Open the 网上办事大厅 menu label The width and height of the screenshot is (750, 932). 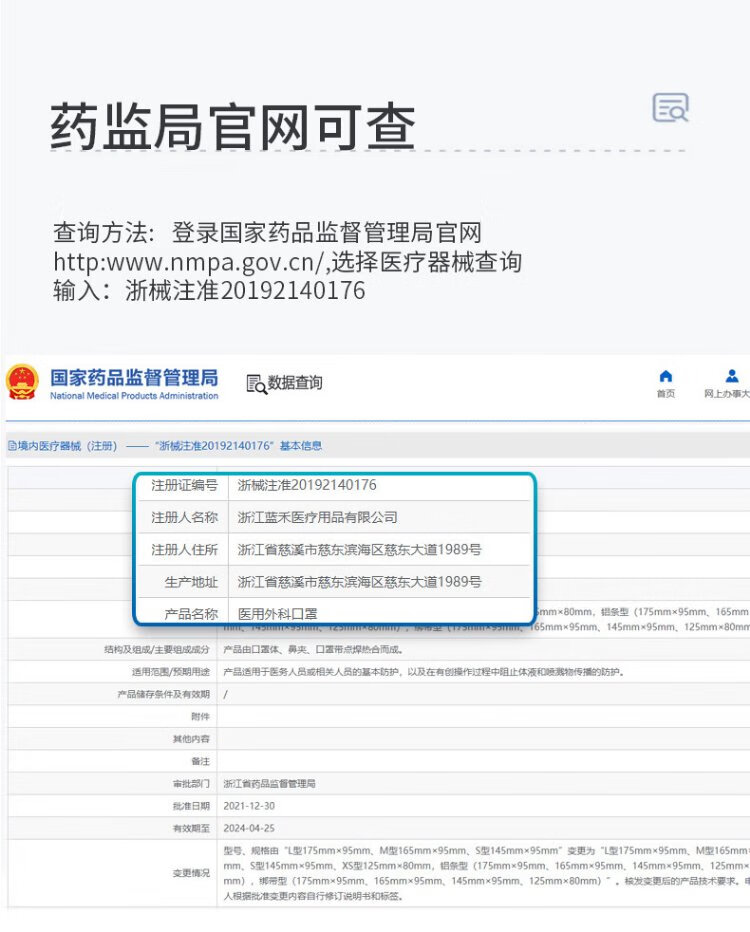[x=726, y=394]
